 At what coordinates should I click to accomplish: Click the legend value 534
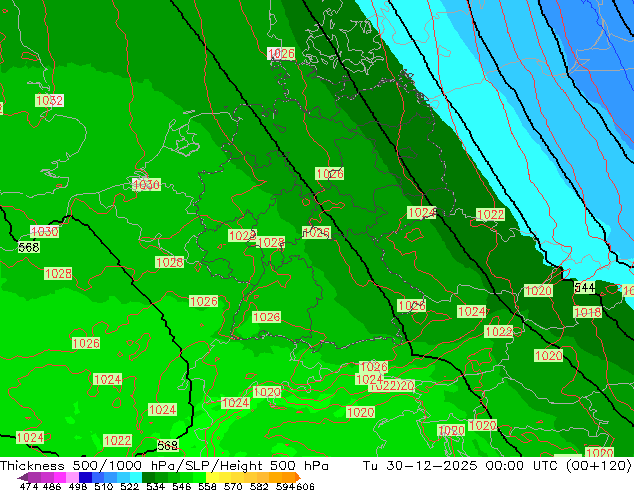pos(155,486)
